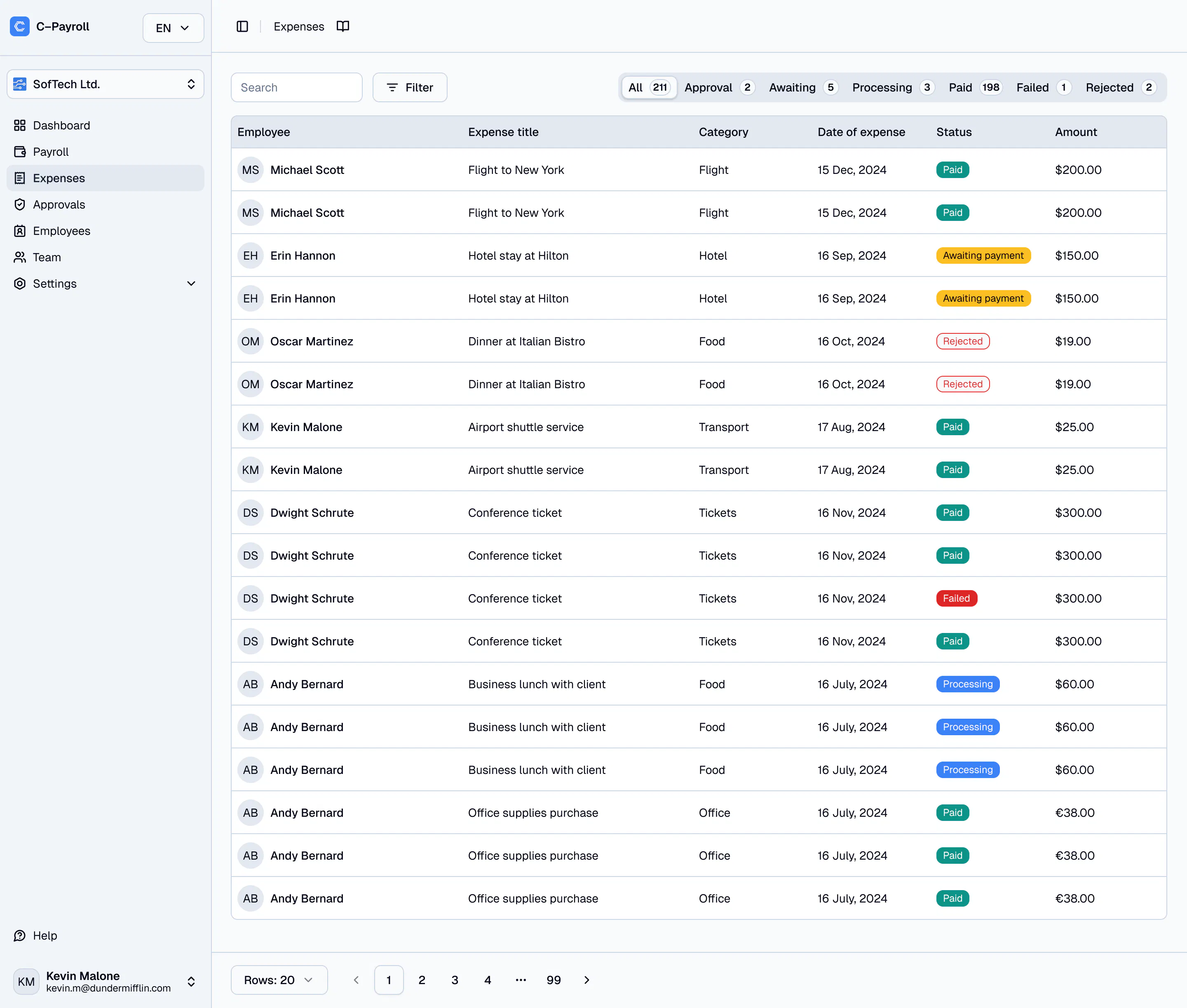Screen dimensions: 1187x1008
Task: Expand the Settings menu chevron
Action: (x=192, y=283)
